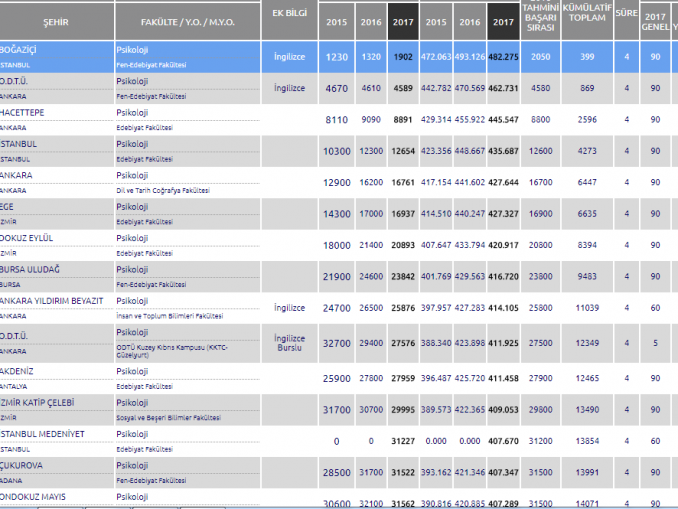Click the 2017 GENEL column header
678x509 pixels.
click(655, 21)
